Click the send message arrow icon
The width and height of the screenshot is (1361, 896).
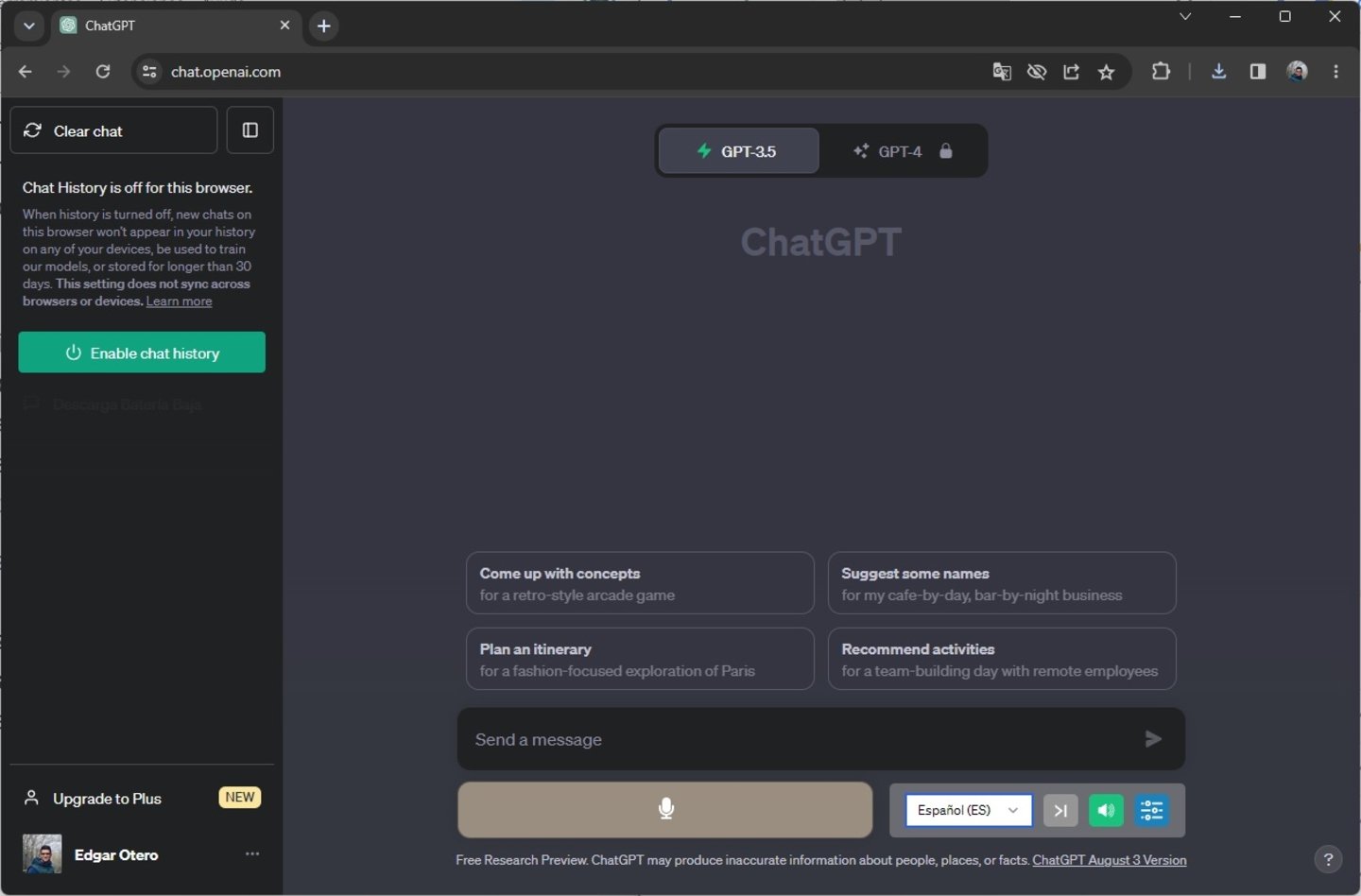pos(1153,739)
